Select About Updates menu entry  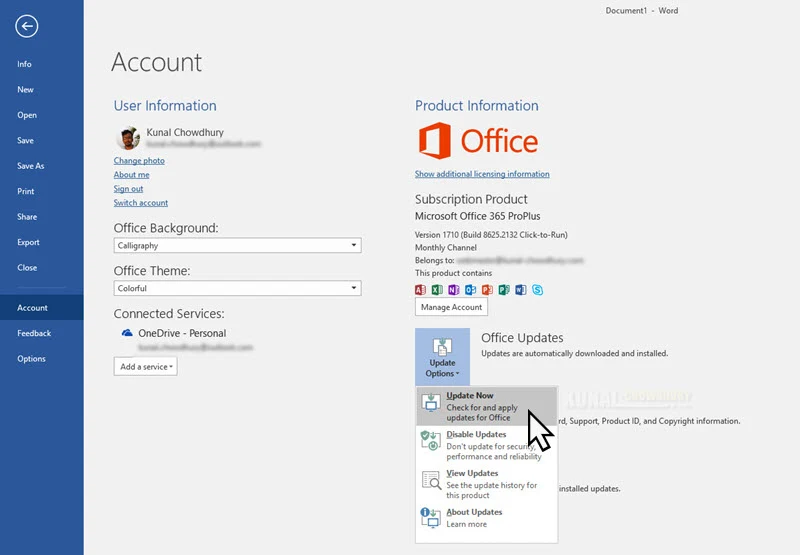coord(486,518)
